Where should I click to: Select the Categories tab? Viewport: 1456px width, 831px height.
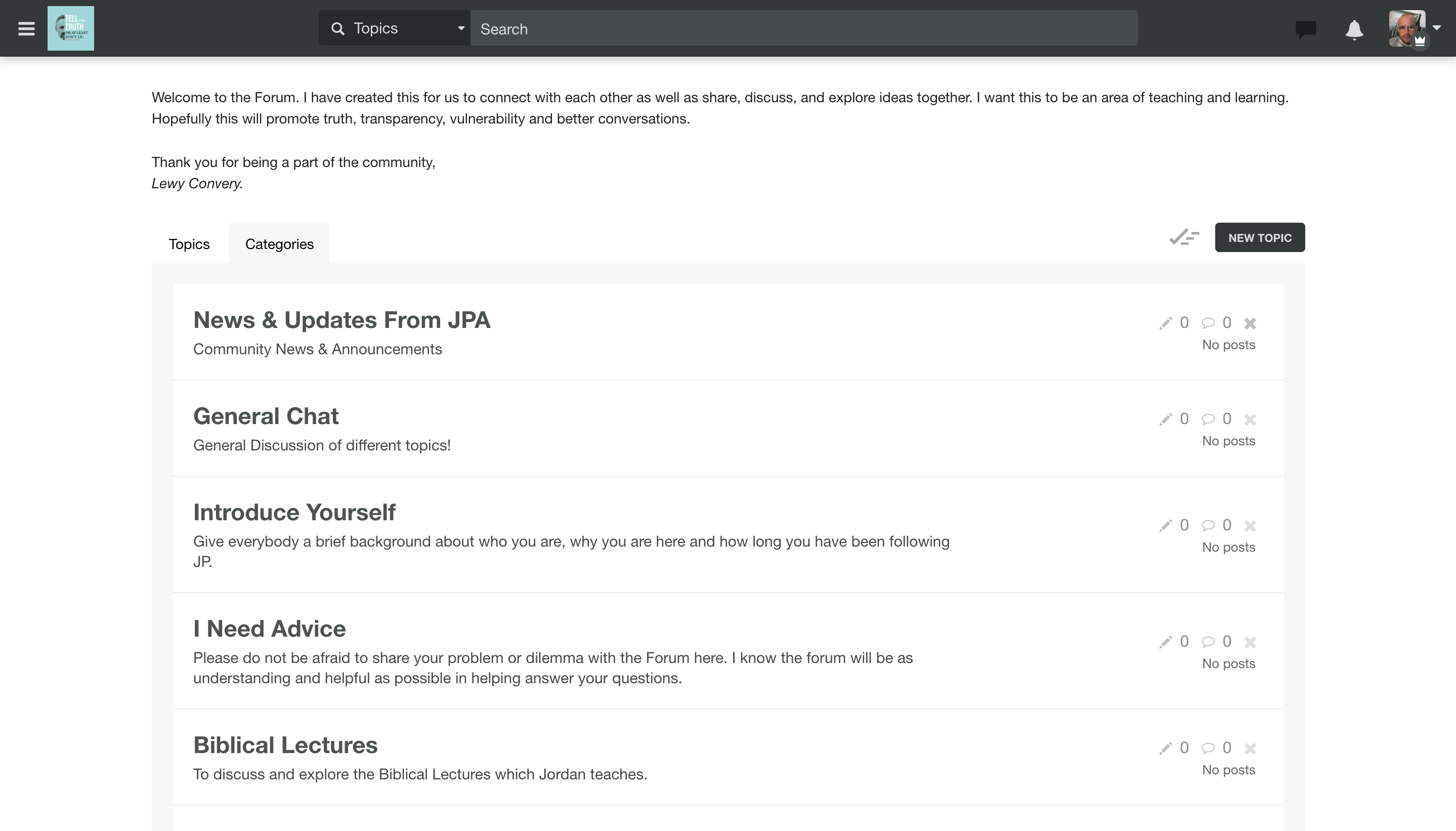279,244
